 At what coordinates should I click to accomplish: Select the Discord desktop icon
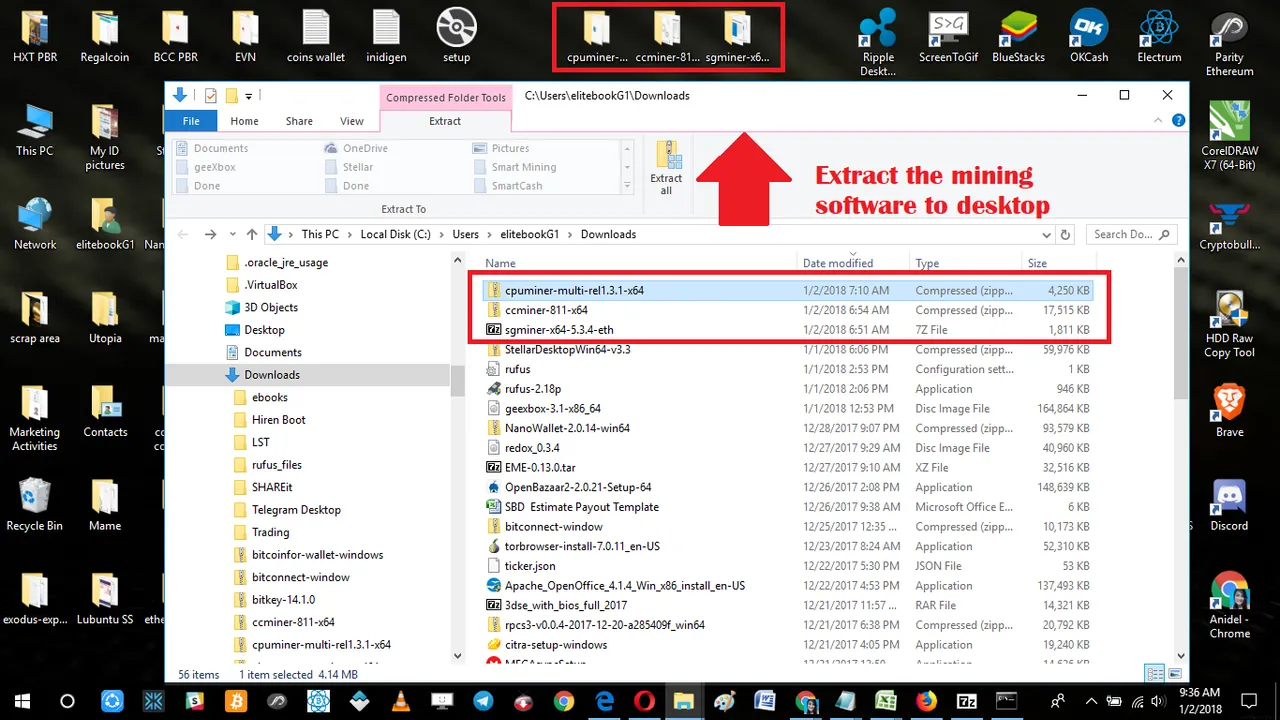1229,506
